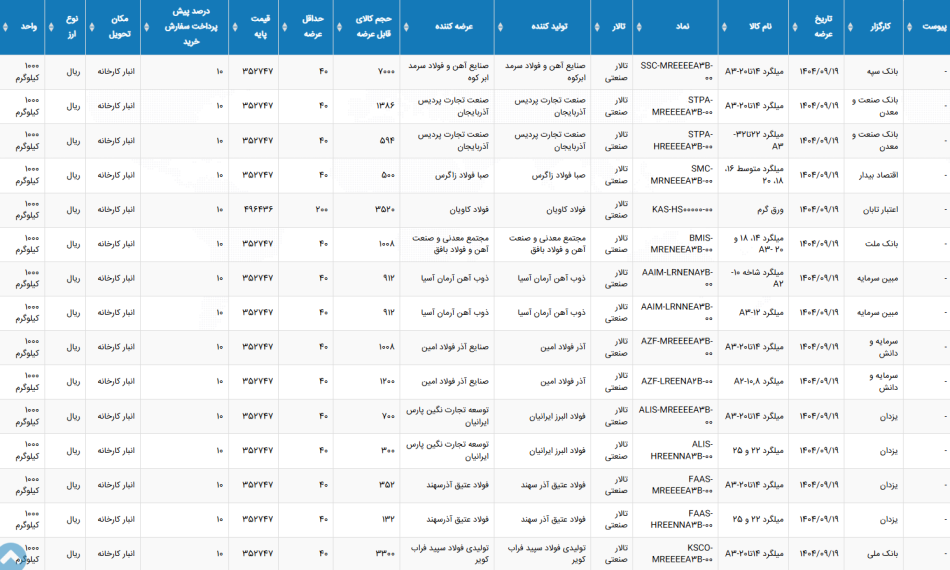The image size is (950, 570).
Task: Click product میلگرد ۱۲-A۳
Action: [x=761, y=313]
